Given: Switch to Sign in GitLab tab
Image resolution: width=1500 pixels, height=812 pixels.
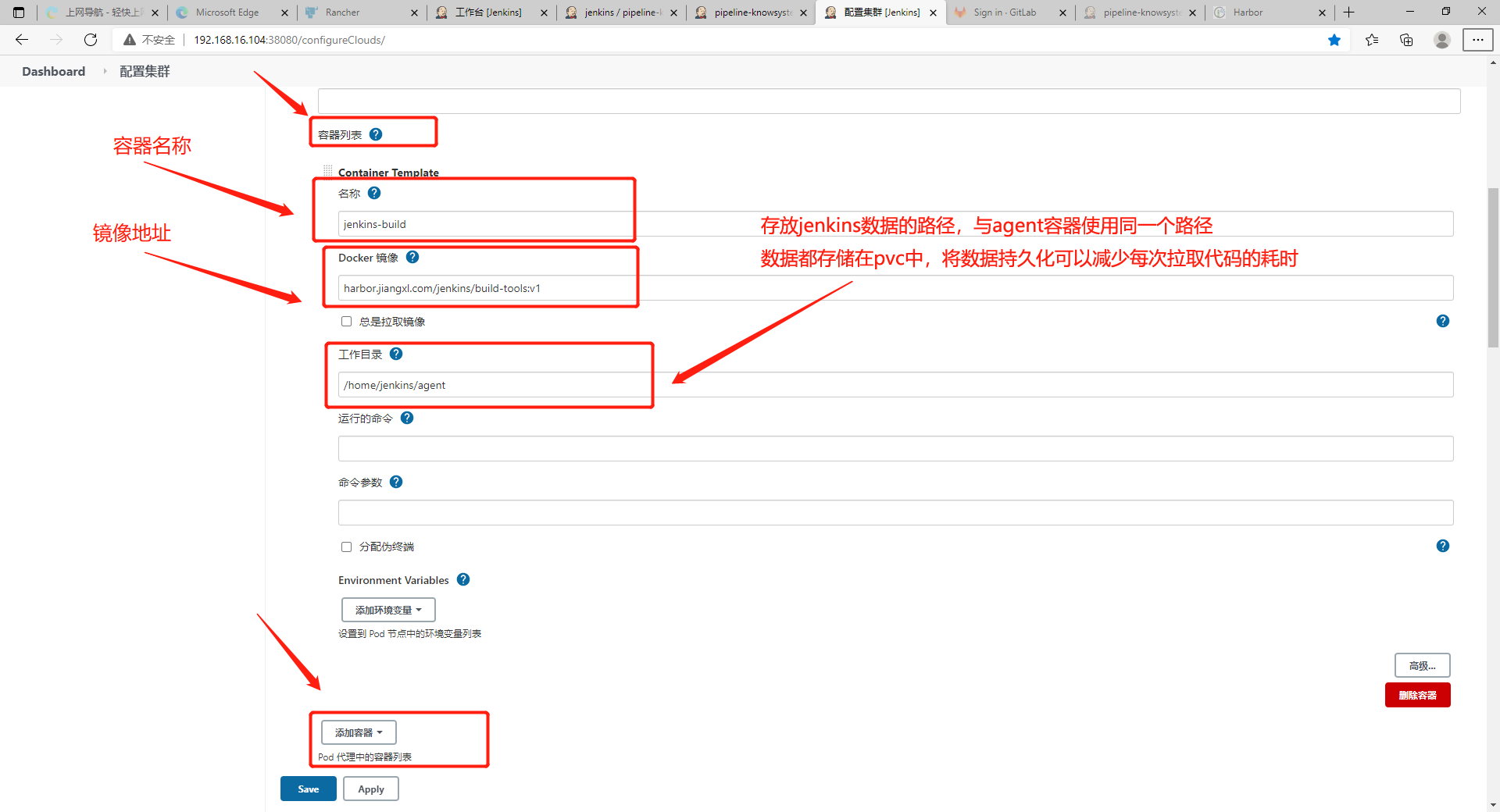Looking at the screenshot, I should coord(1010,12).
